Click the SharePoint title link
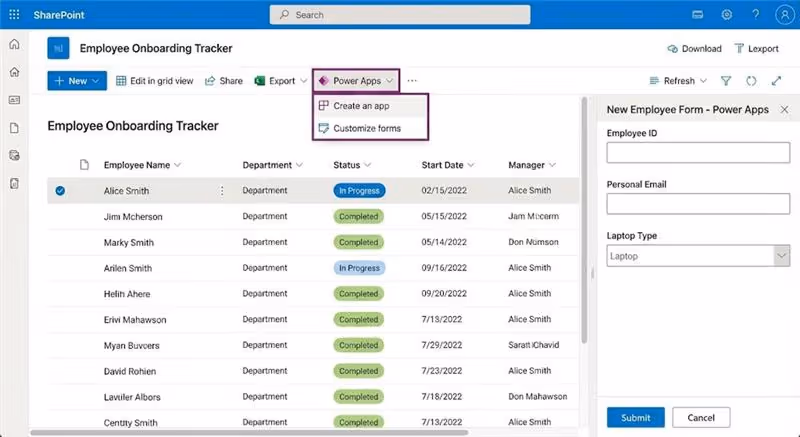The image size is (800, 437). click(59, 15)
